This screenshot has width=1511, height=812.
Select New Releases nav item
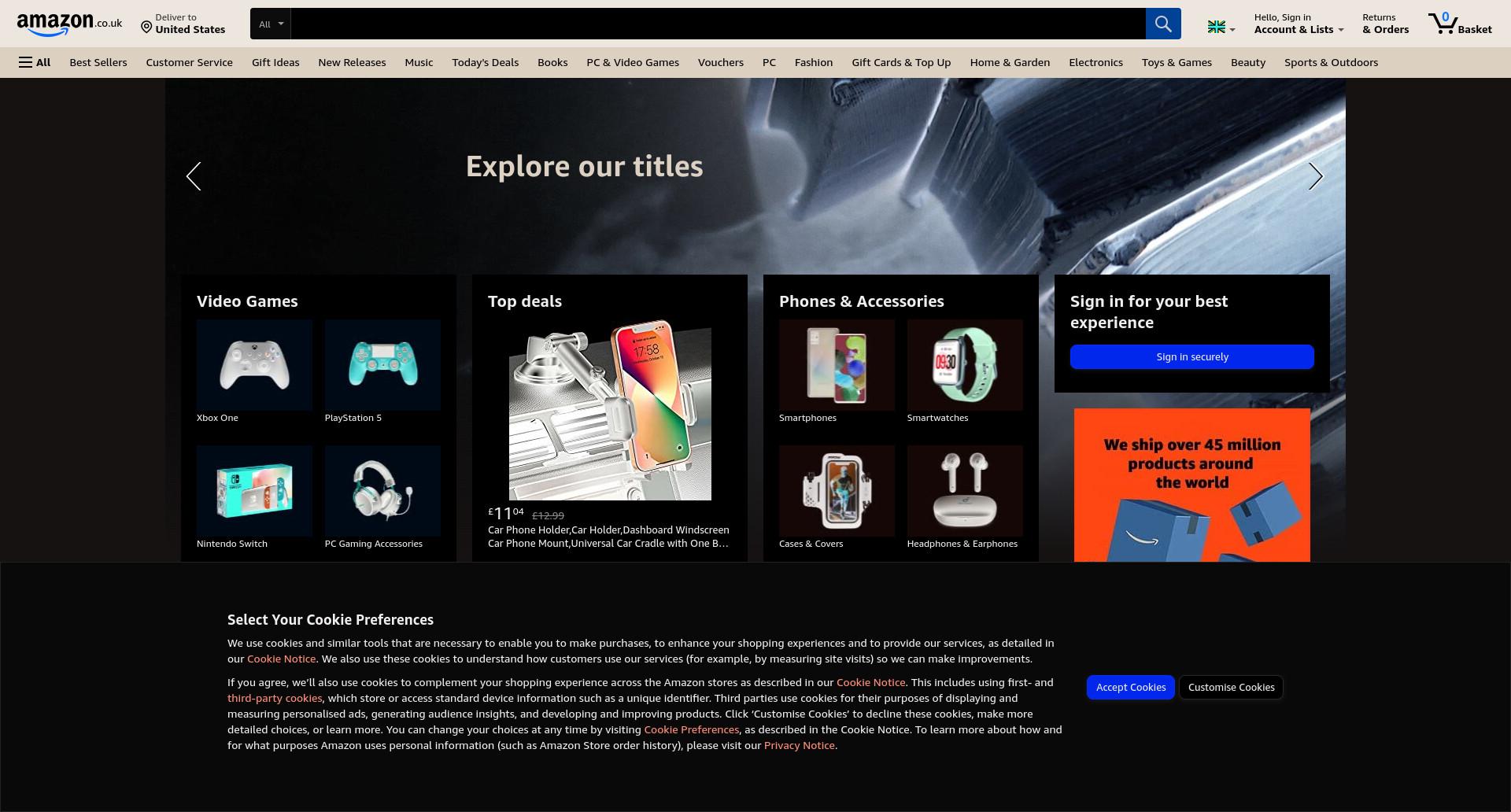coord(352,62)
